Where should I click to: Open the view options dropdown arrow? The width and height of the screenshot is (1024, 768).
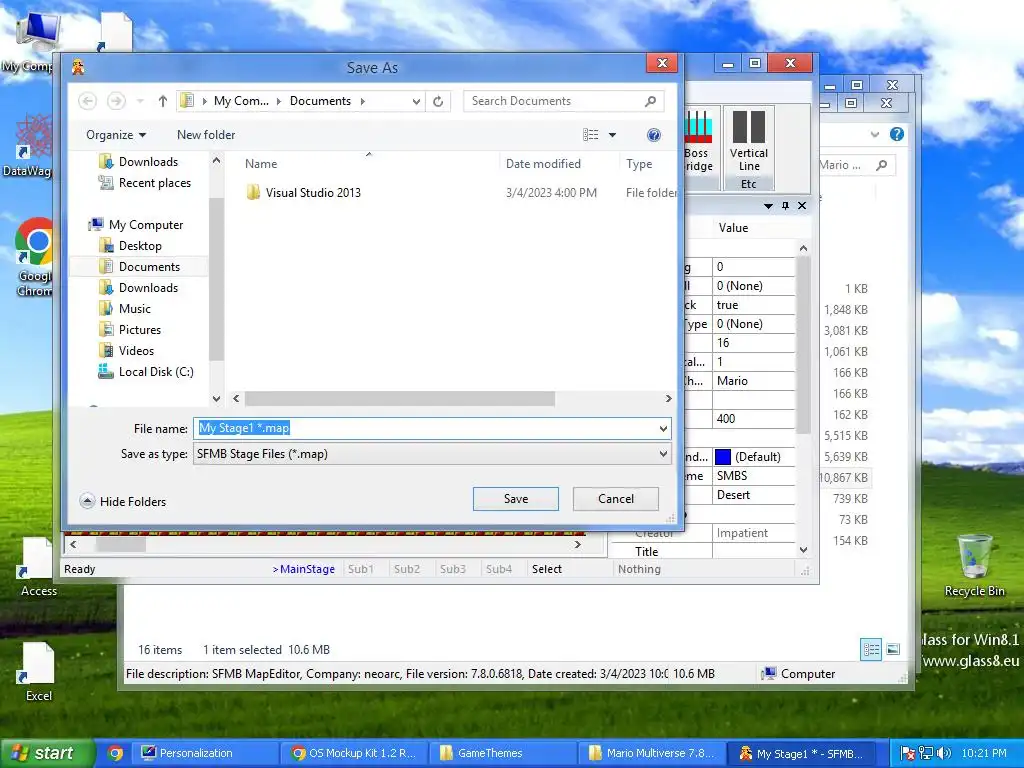(x=613, y=135)
